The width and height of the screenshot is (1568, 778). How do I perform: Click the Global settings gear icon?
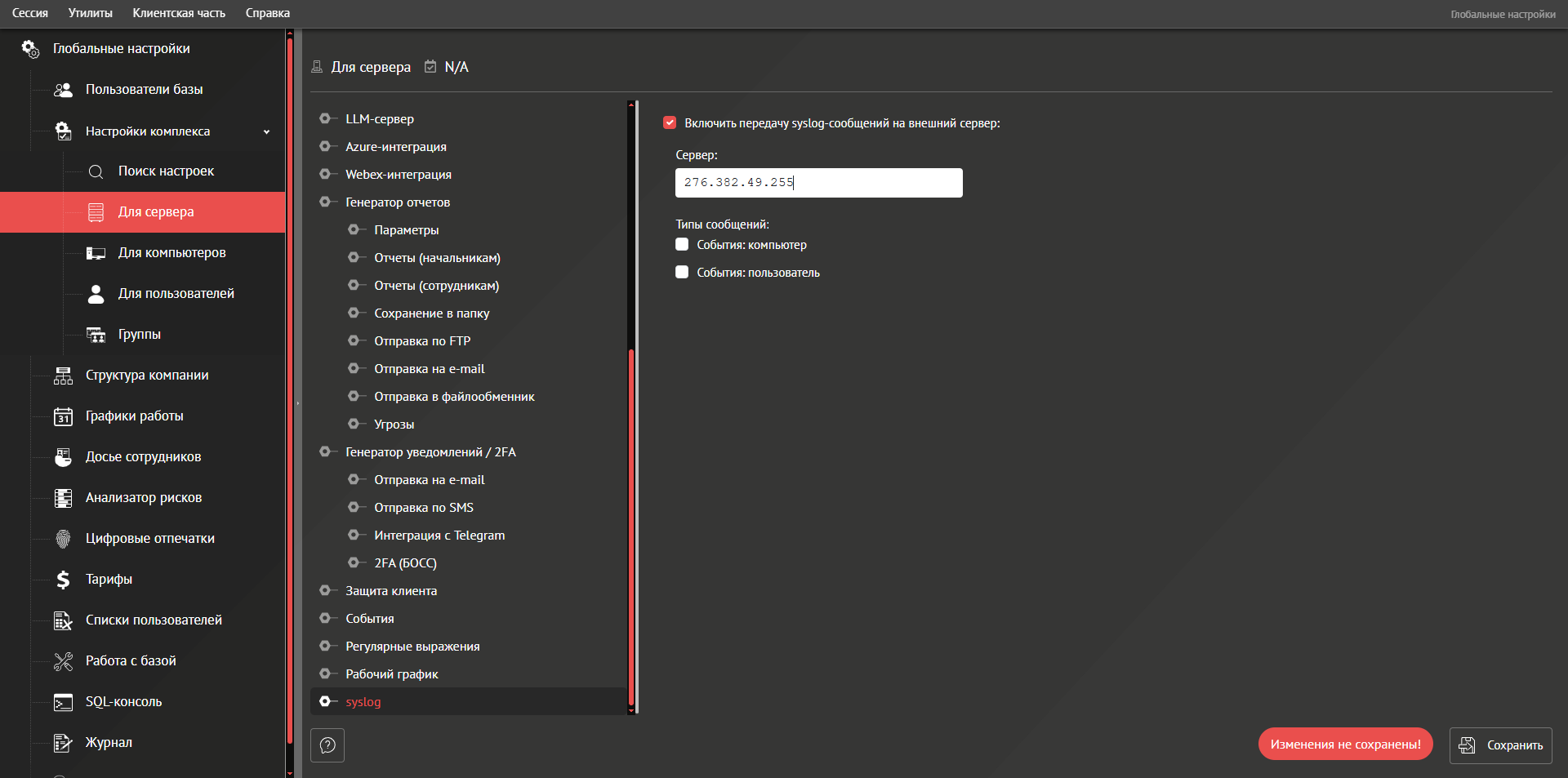(x=30, y=49)
